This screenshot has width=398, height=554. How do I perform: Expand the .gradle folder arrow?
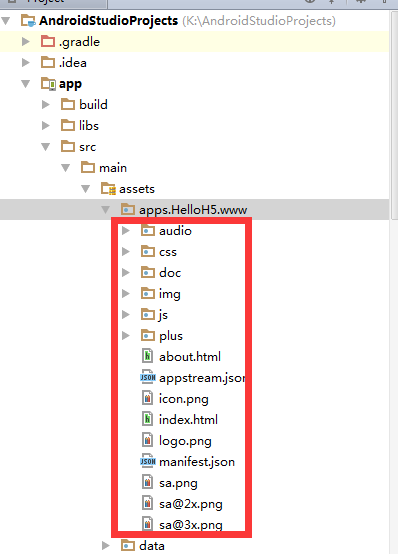click(25, 42)
